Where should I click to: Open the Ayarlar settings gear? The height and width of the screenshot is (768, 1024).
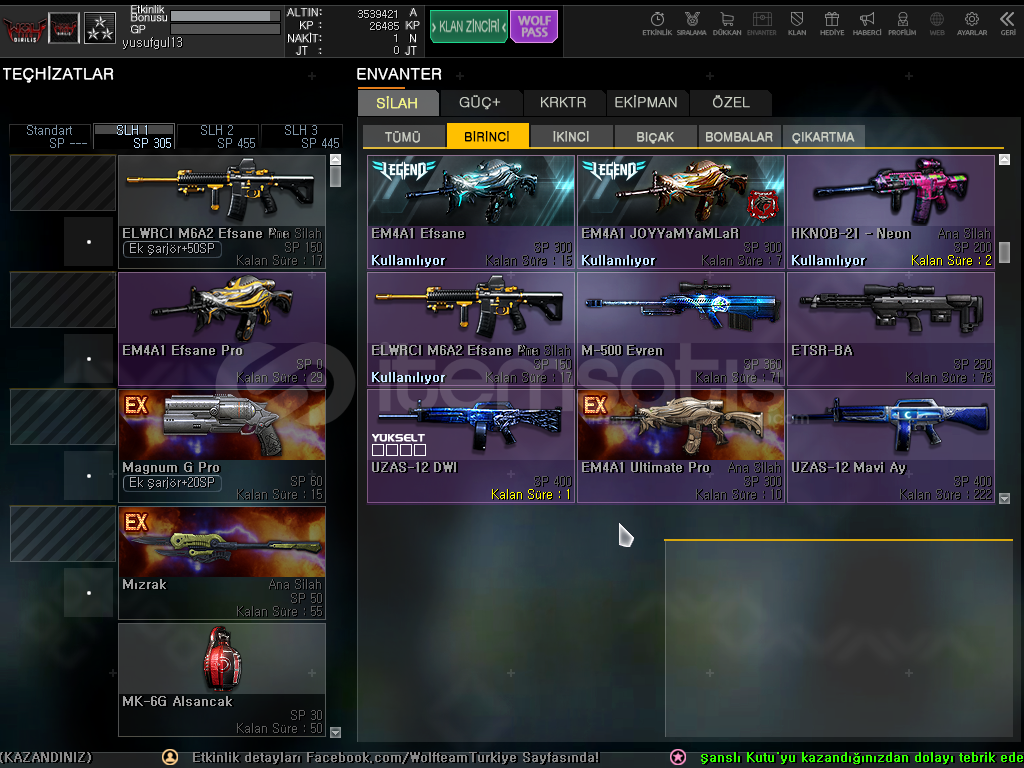tap(972, 24)
